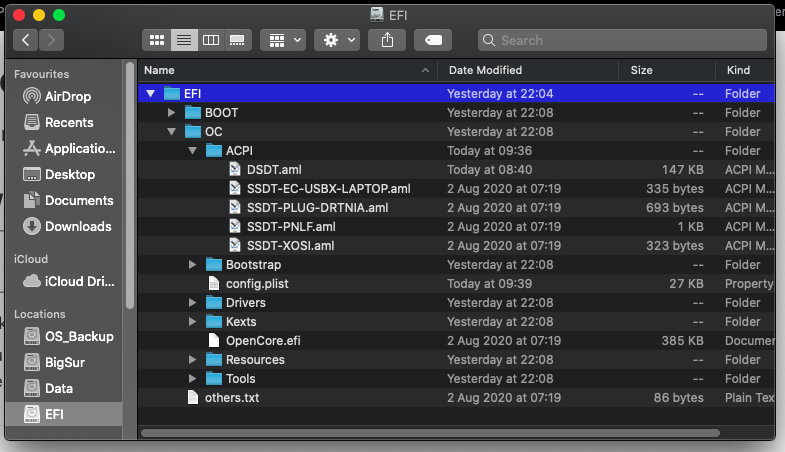785x452 pixels.
Task: Select SSDT-EC-USBX-LAPTOP.aml file
Action: [x=328, y=189]
